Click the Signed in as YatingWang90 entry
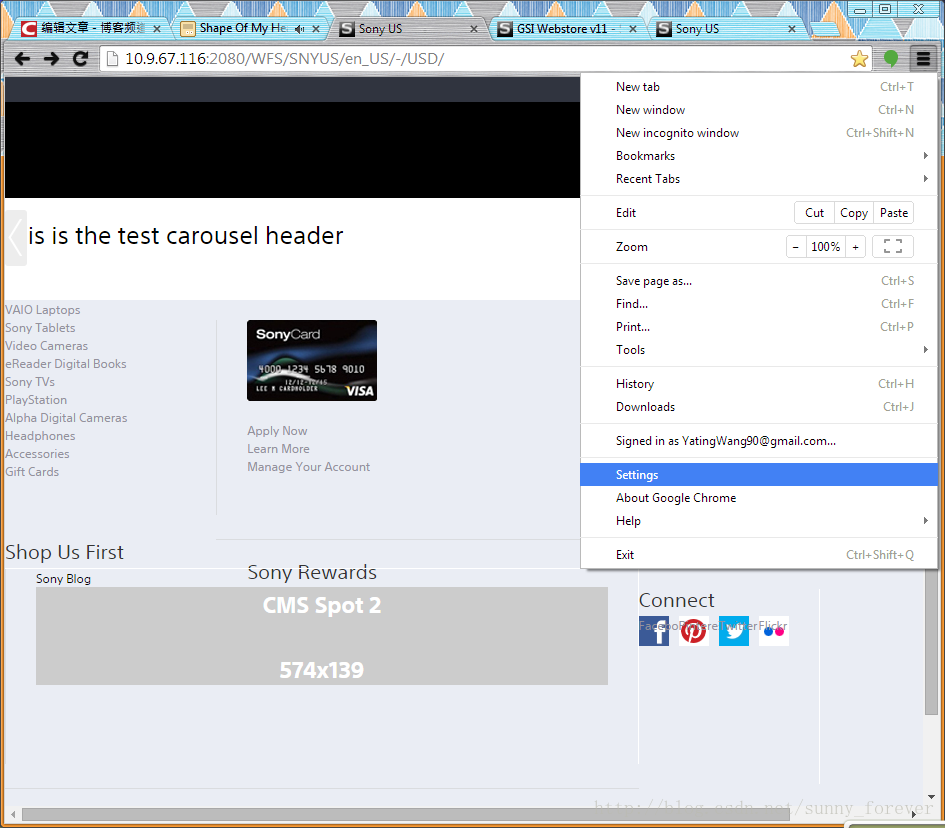 tap(758, 441)
